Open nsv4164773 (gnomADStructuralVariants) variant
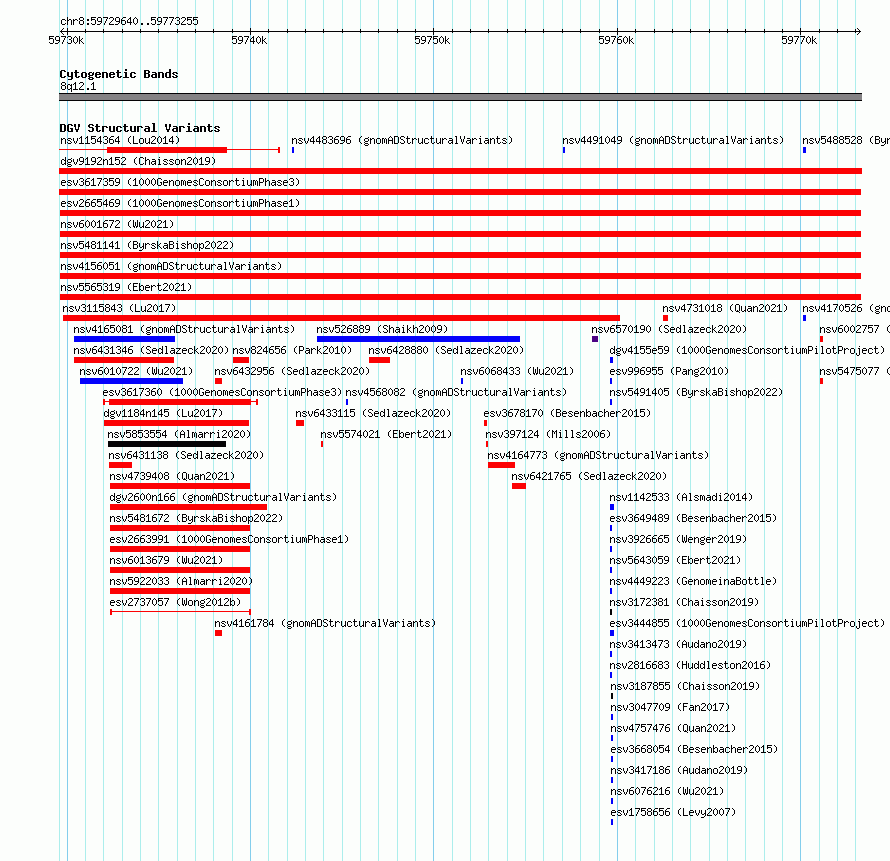890x861 pixels. pos(598,455)
